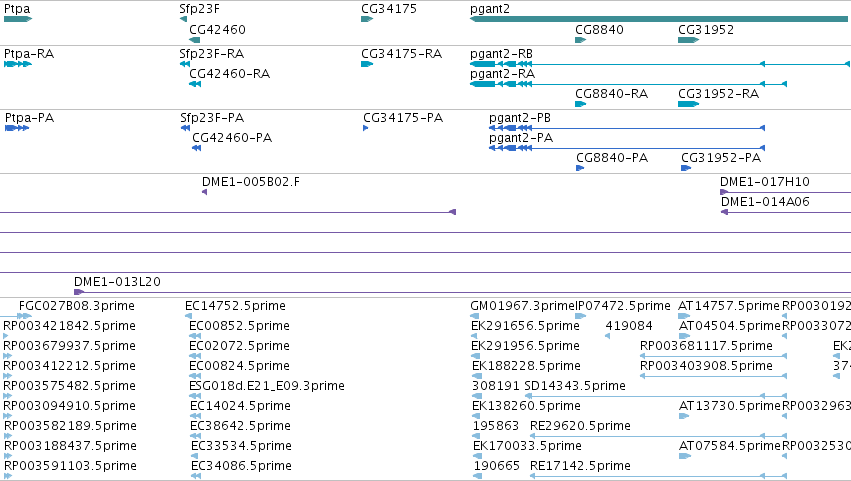Select the Sfp23F-PA protein label
851x481 pixels.
[x=212, y=118]
